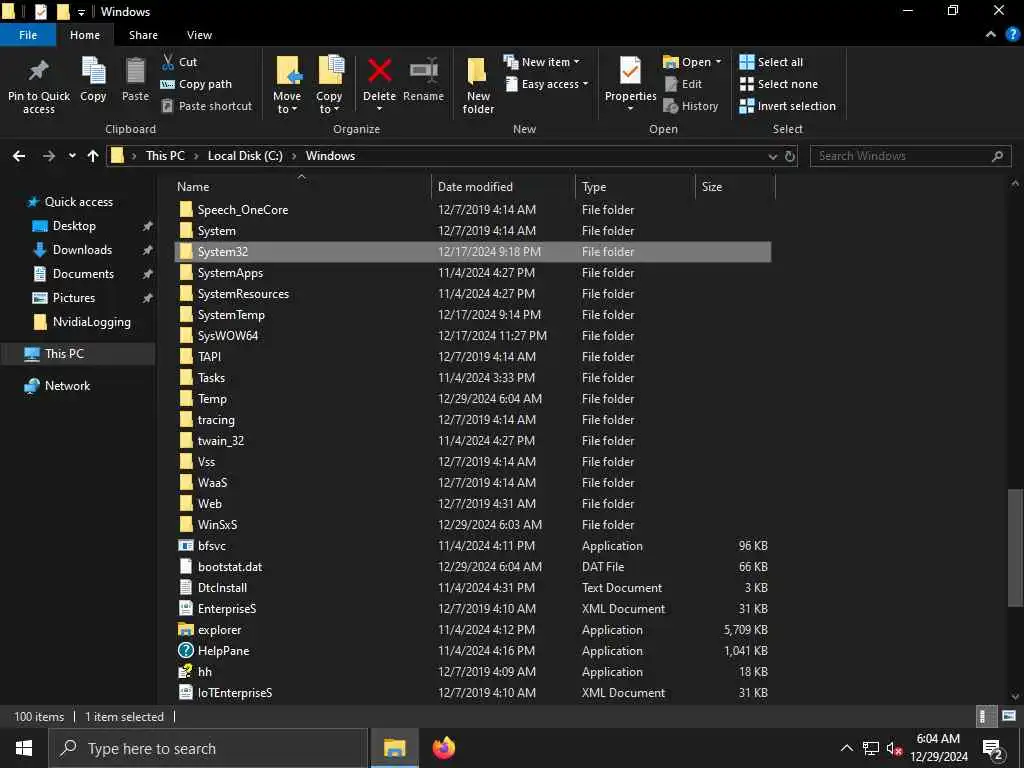Select Quick access in the sidebar

click(78, 202)
